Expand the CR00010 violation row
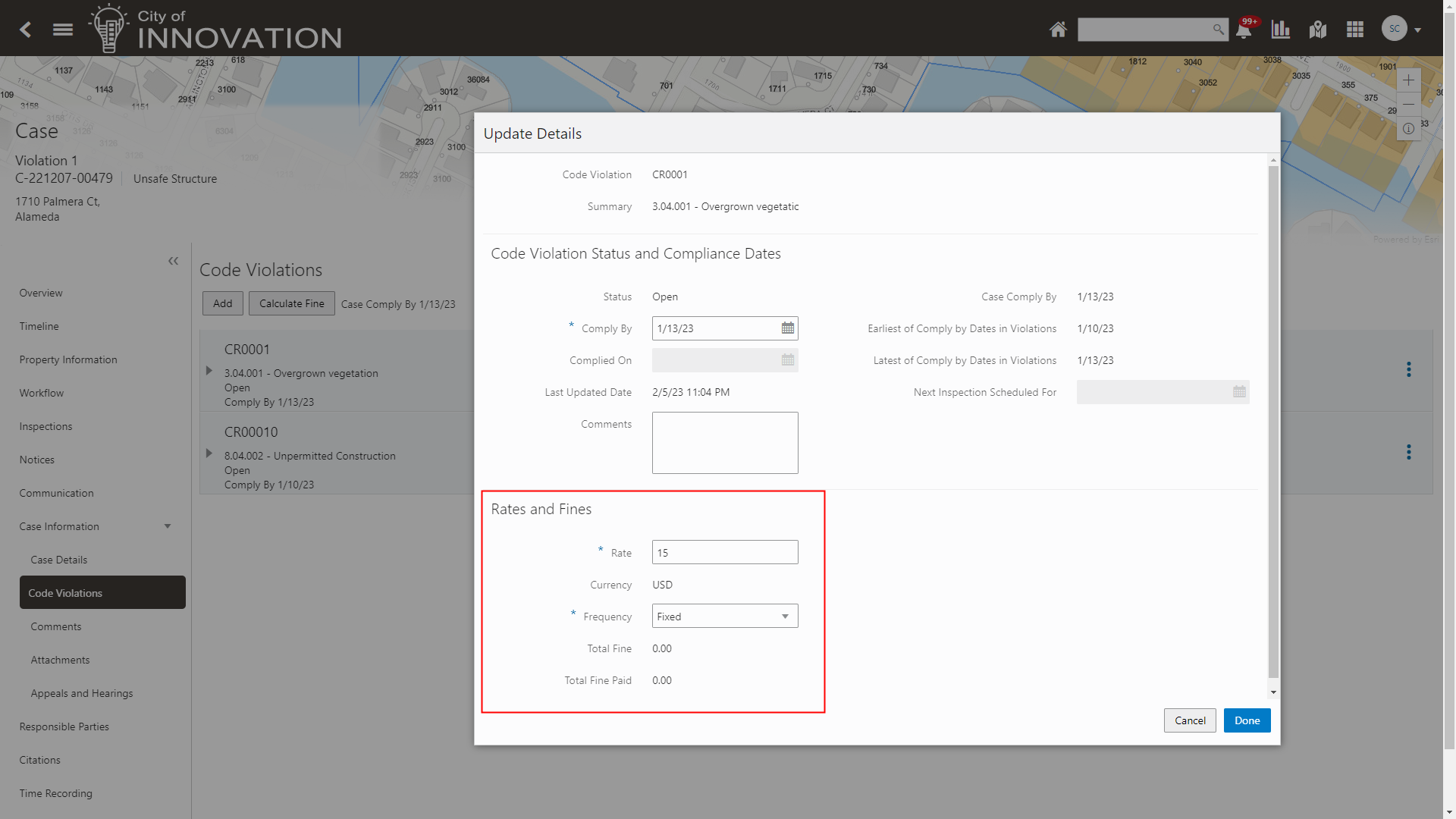Image resolution: width=1456 pixels, height=819 pixels. click(x=209, y=453)
